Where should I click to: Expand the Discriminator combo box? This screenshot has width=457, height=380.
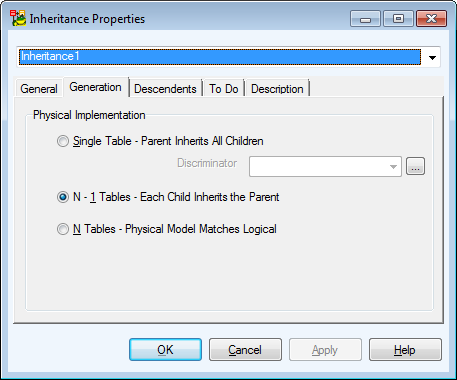(x=393, y=166)
